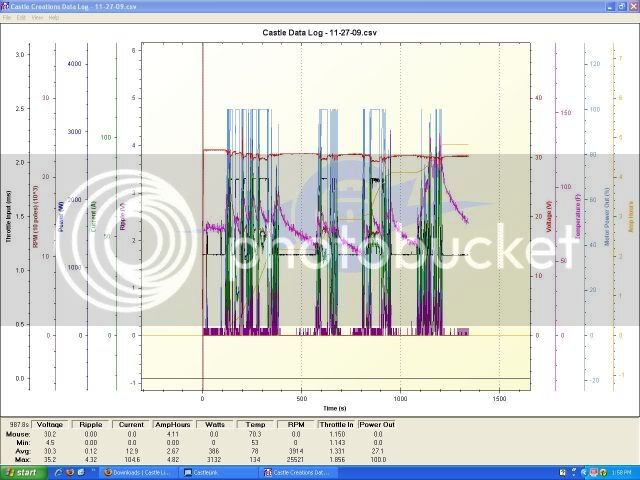The height and width of the screenshot is (480, 640).
Task: Click the Throttle Input axis label
Action: 9,216
